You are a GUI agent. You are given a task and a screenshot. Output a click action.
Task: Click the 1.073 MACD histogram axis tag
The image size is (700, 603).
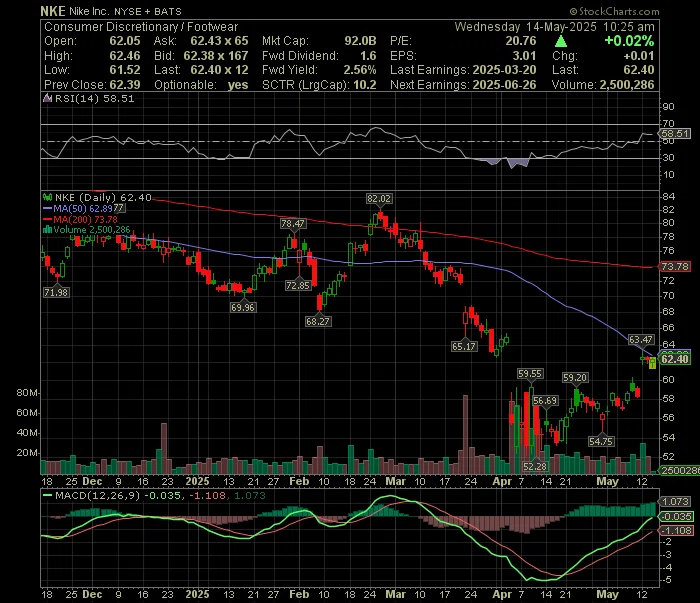pos(675,502)
